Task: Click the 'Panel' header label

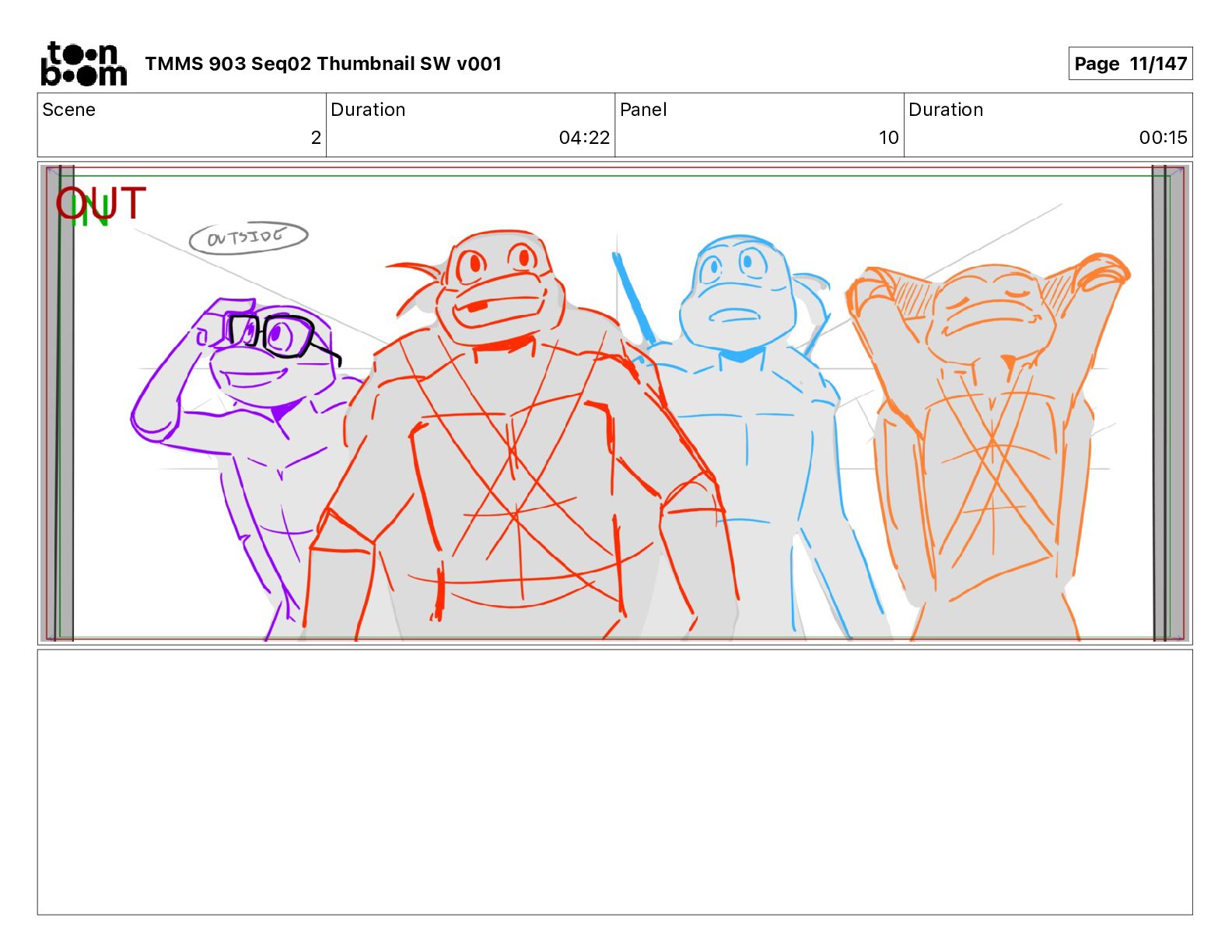Action: tap(643, 110)
